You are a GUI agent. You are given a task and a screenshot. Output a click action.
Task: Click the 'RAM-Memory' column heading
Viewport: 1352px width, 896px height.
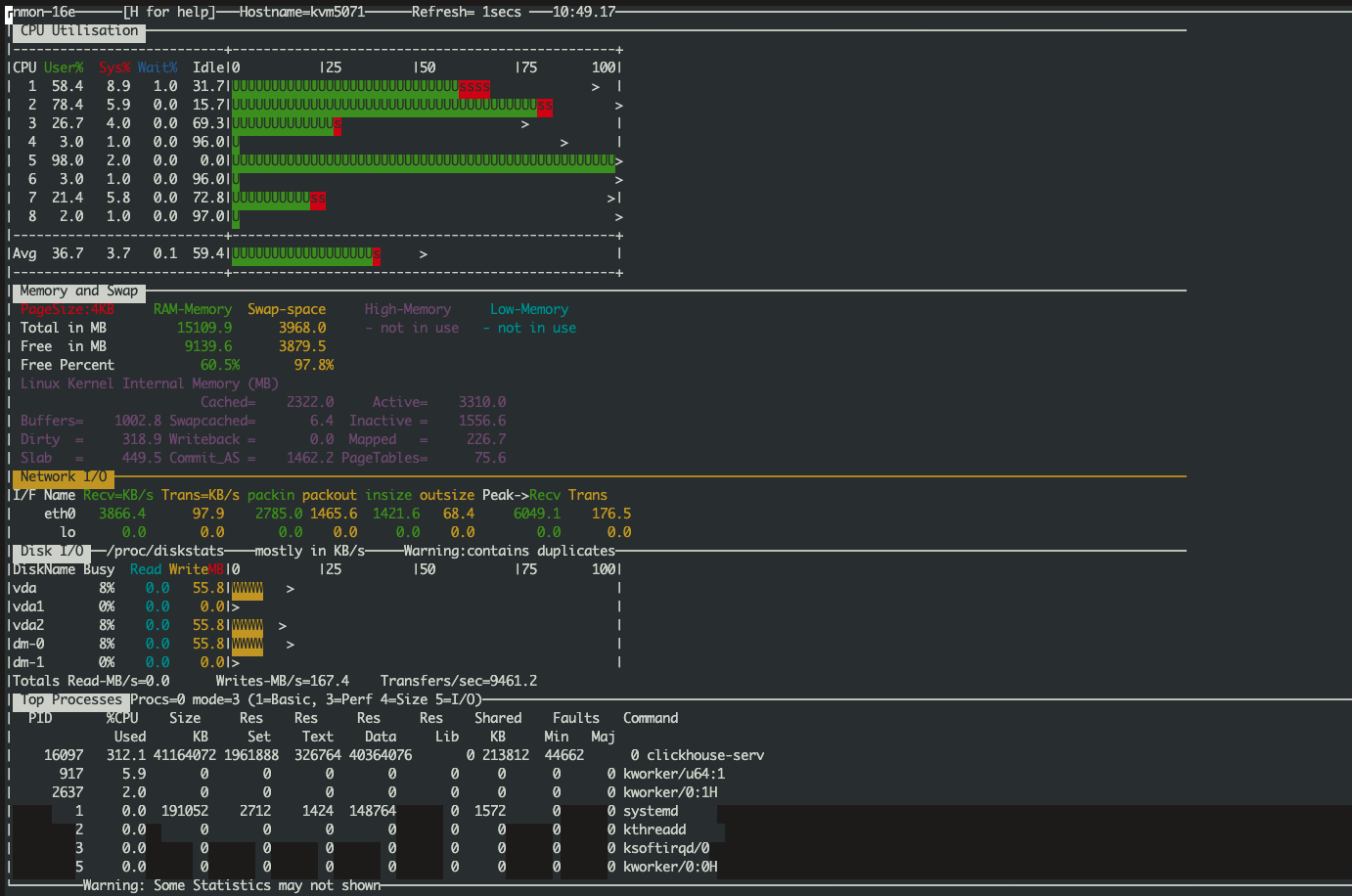coord(193,309)
